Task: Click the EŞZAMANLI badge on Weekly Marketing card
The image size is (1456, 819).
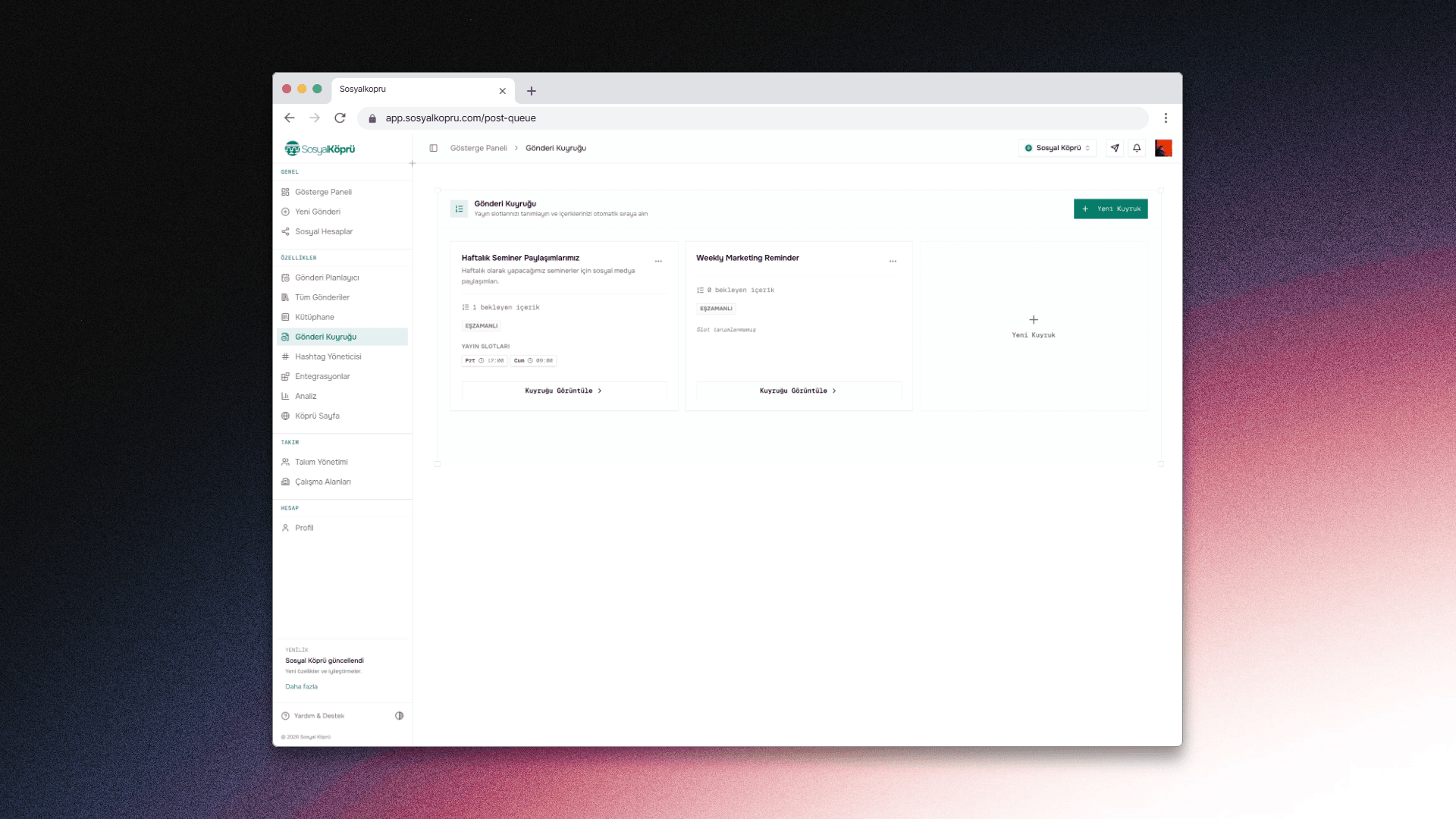Action: 716,309
